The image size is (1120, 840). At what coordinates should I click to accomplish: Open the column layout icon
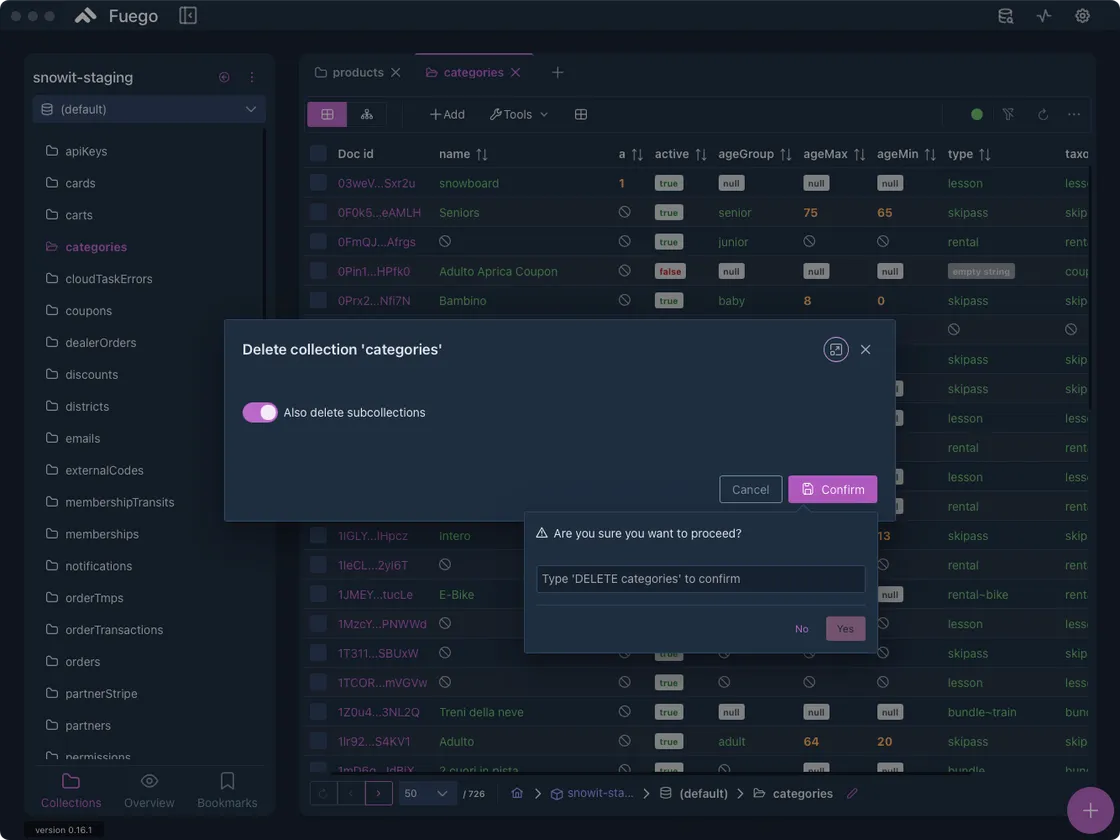pos(581,114)
